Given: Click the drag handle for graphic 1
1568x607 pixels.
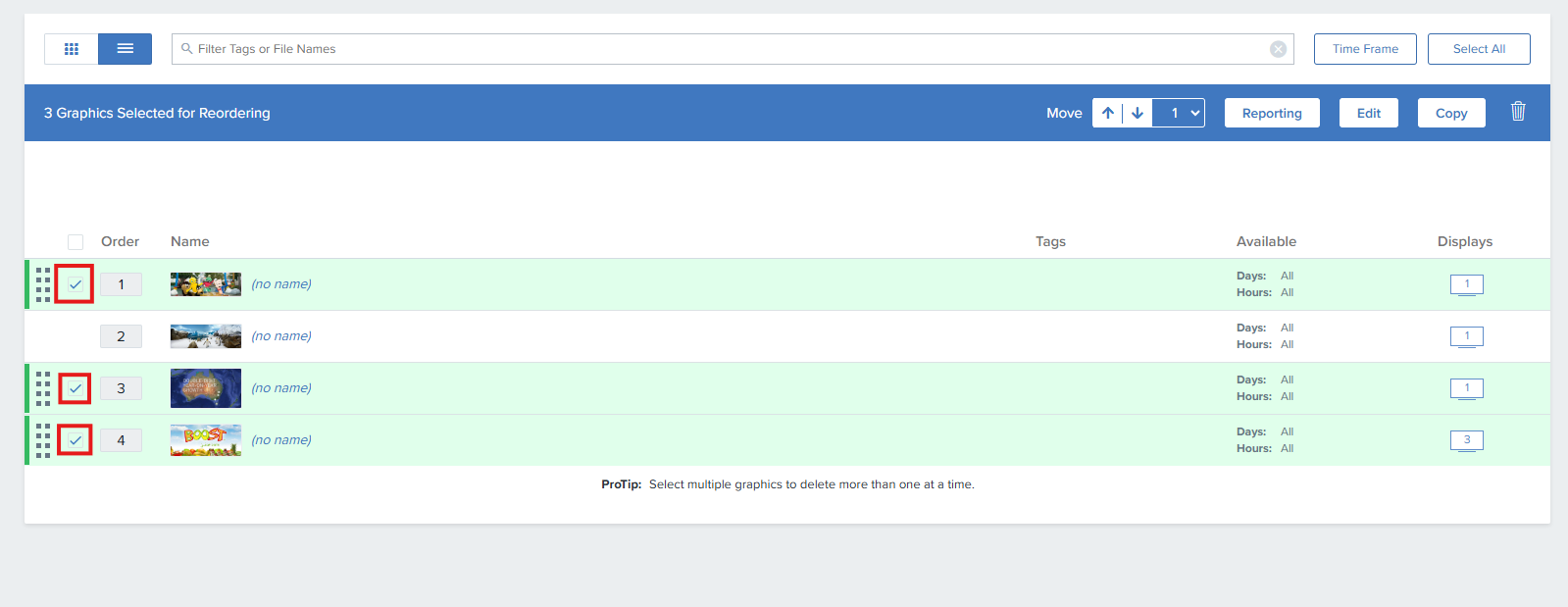Looking at the screenshot, I should coord(43,284).
